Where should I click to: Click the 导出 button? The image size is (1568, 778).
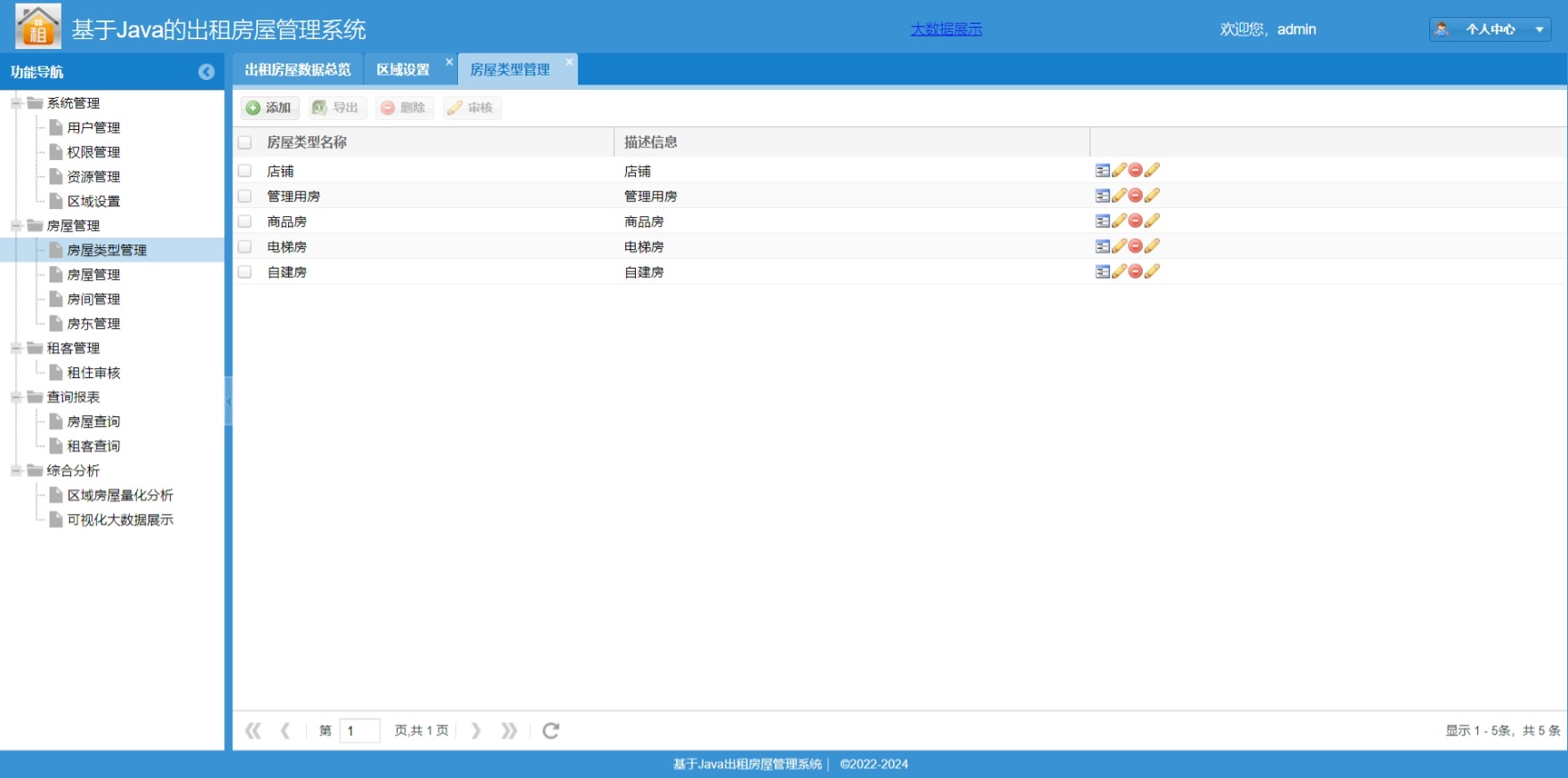[337, 108]
